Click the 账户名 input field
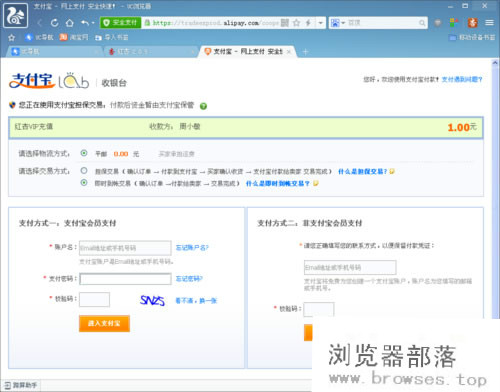The image size is (500, 392). pyautogui.click(x=125, y=248)
